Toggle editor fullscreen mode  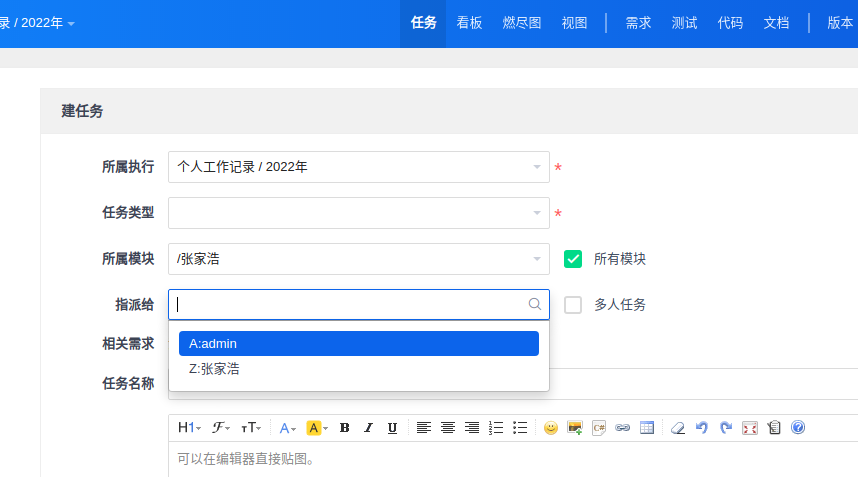click(750, 428)
